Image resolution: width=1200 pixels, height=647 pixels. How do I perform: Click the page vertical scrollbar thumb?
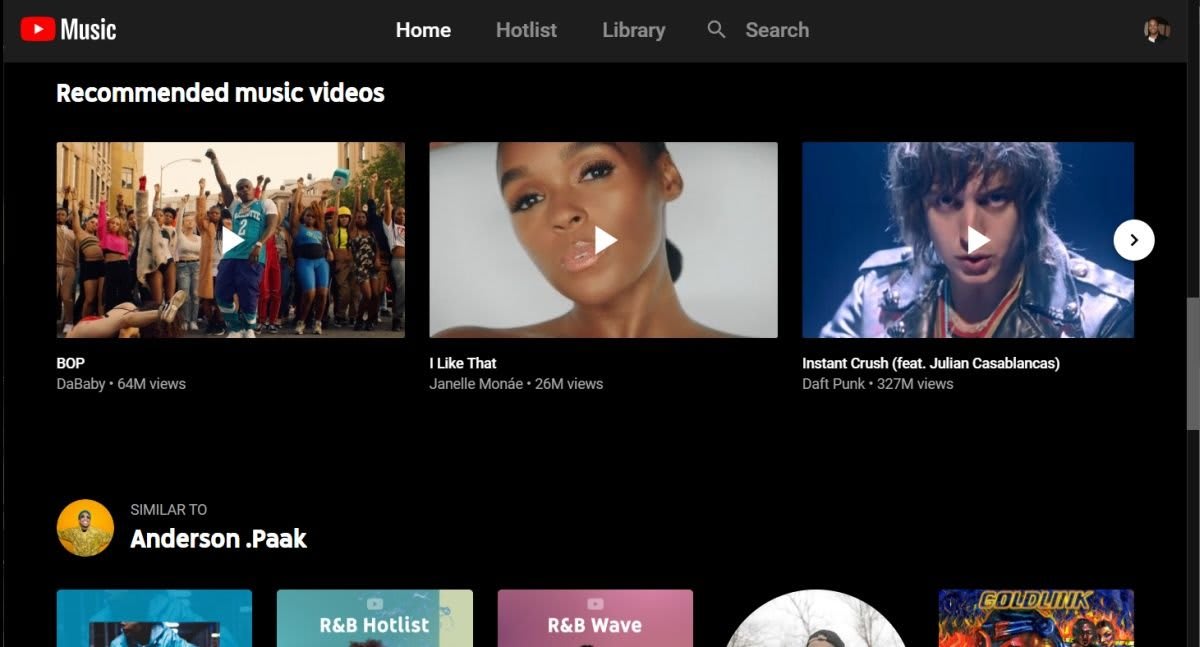pos(1192,363)
